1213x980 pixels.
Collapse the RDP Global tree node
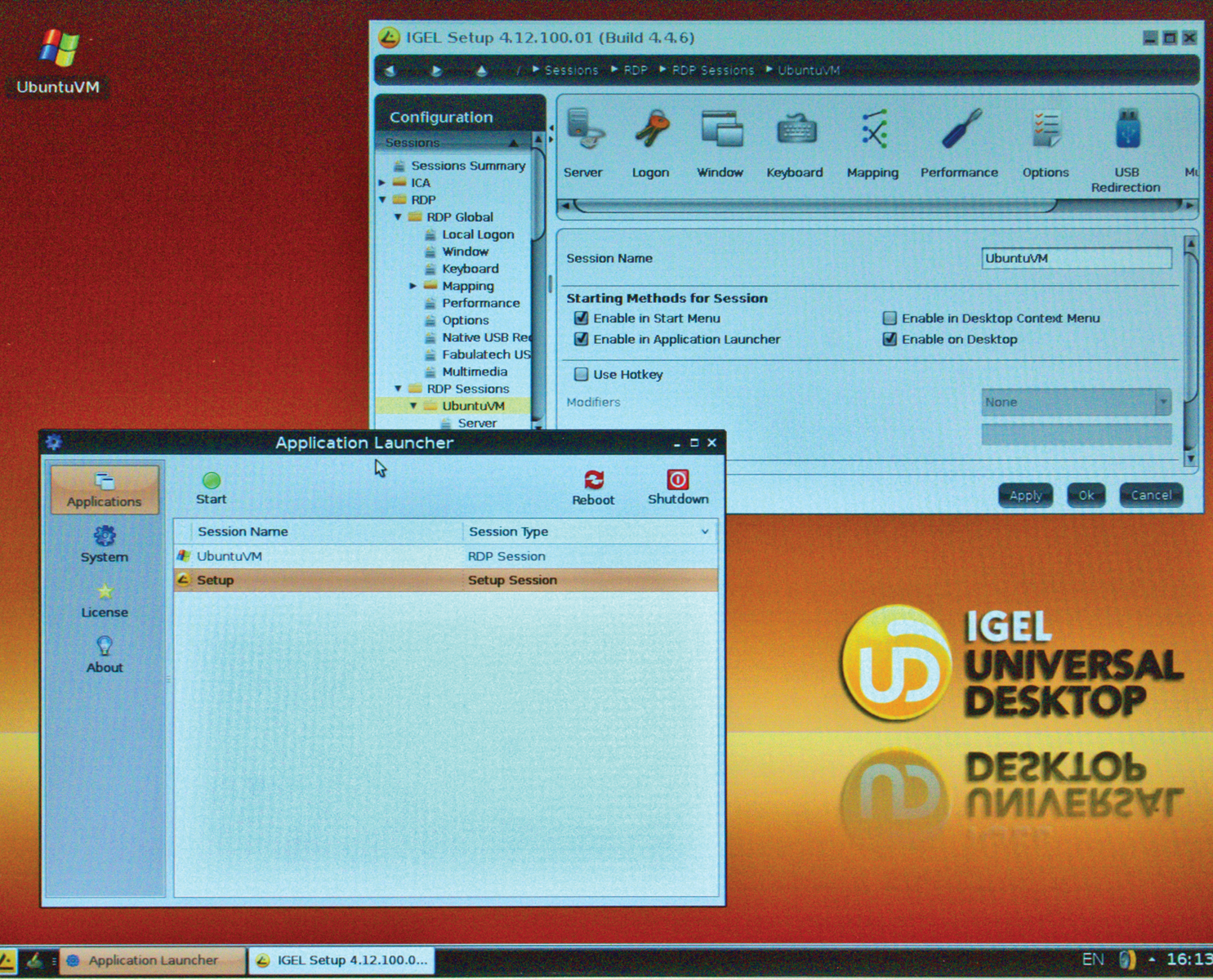[x=398, y=216]
